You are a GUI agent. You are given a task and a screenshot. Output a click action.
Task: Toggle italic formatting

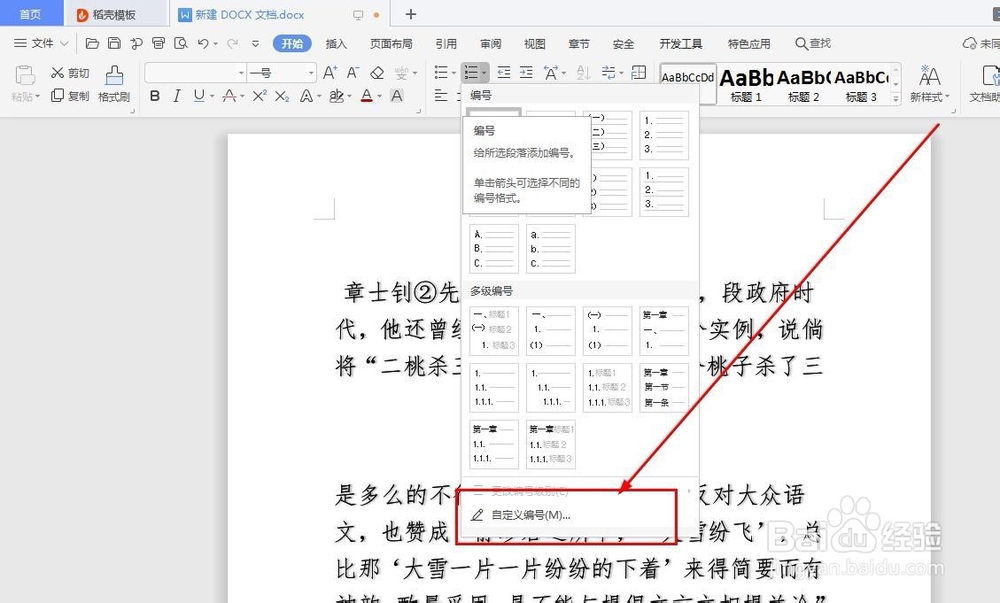click(x=177, y=96)
